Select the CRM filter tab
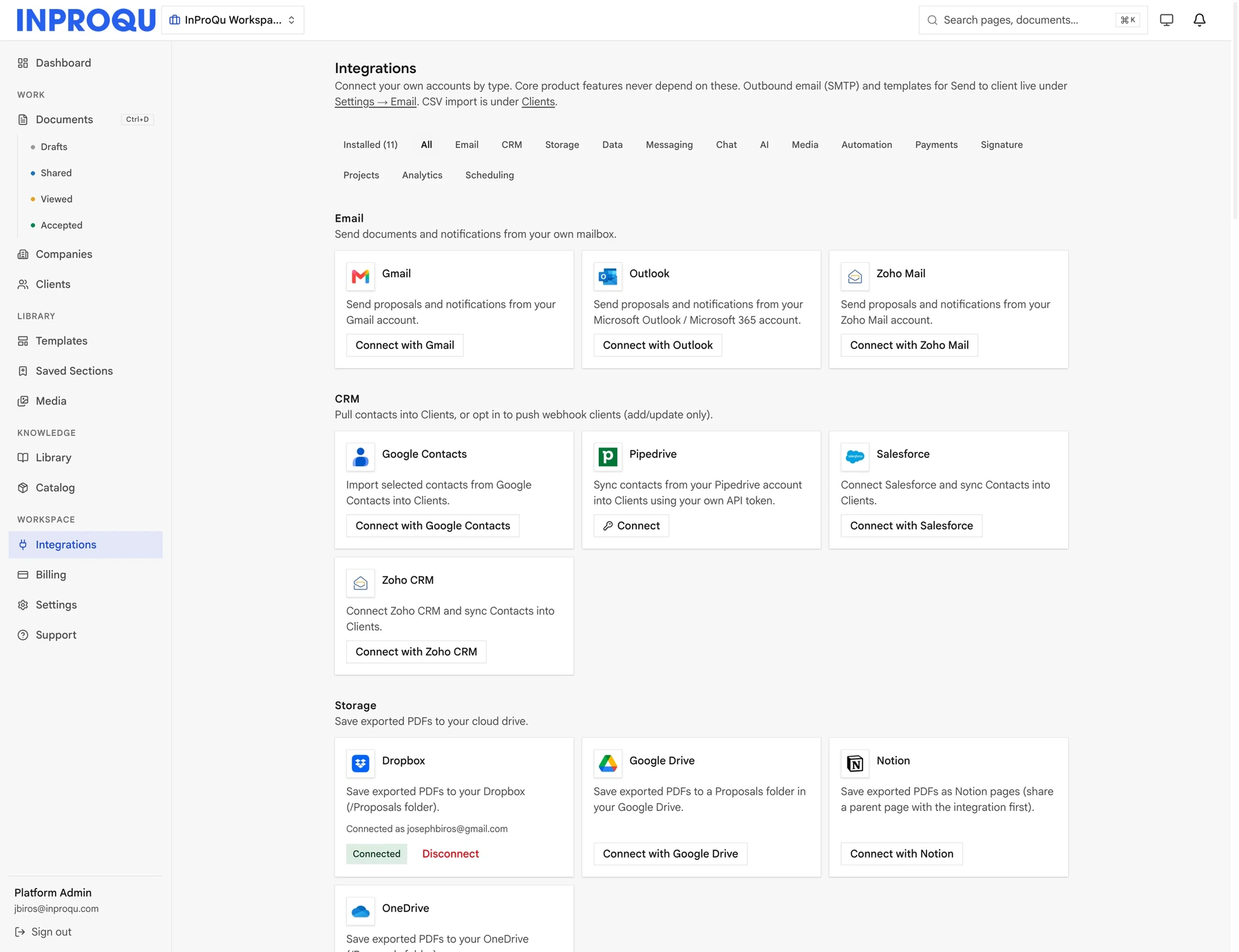 pyautogui.click(x=511, y=145)
